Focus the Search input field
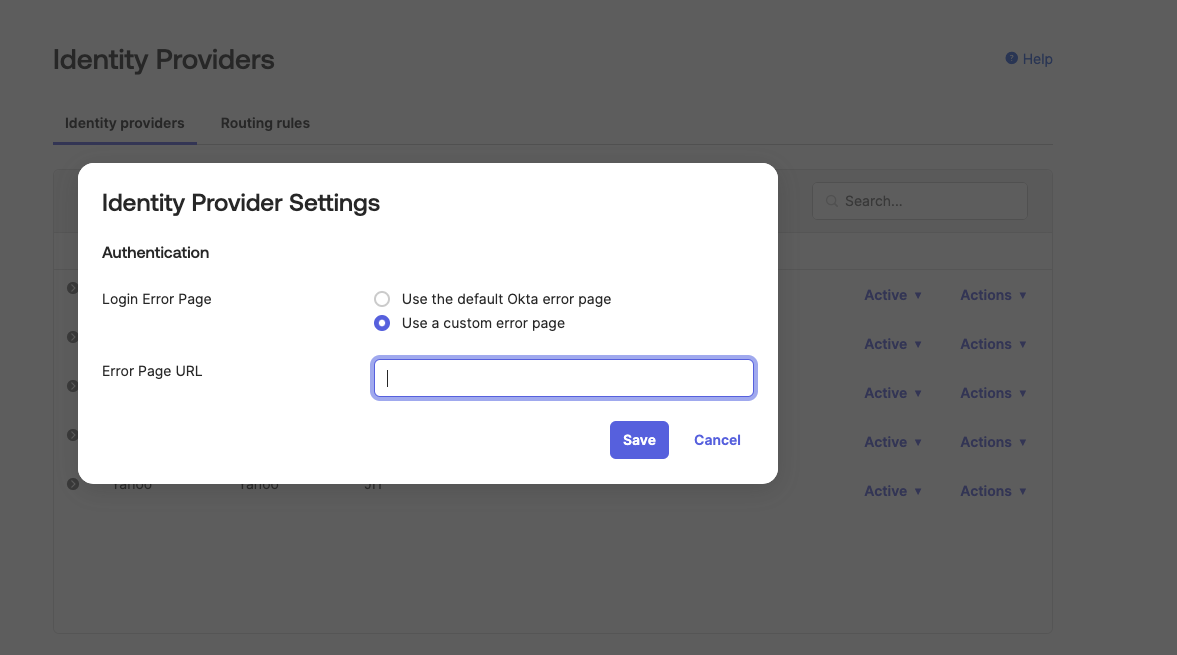1177x655 pixels. click(x=930, y=201)
